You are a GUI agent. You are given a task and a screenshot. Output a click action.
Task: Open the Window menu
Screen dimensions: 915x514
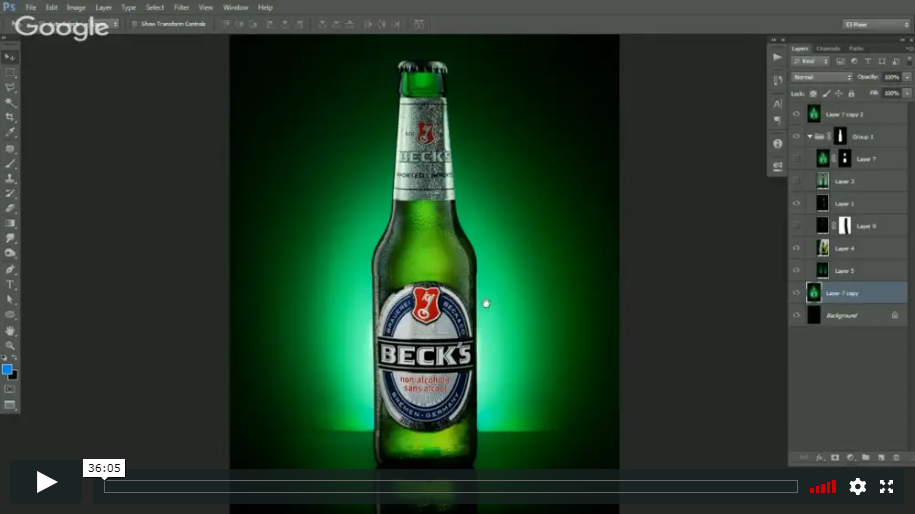tap(236, 8)
